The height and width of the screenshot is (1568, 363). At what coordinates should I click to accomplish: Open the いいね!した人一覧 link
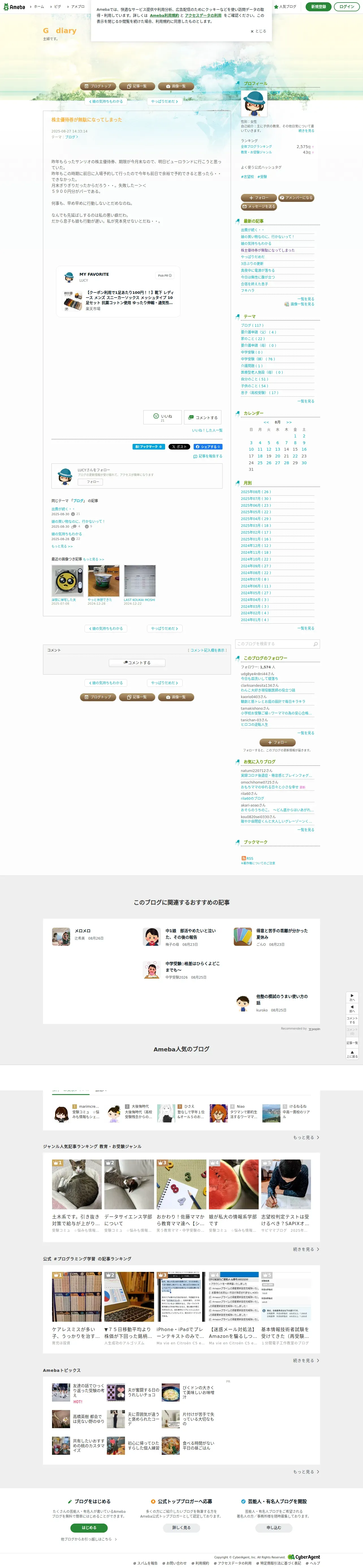pyautogui.click(x=207, y=430)
